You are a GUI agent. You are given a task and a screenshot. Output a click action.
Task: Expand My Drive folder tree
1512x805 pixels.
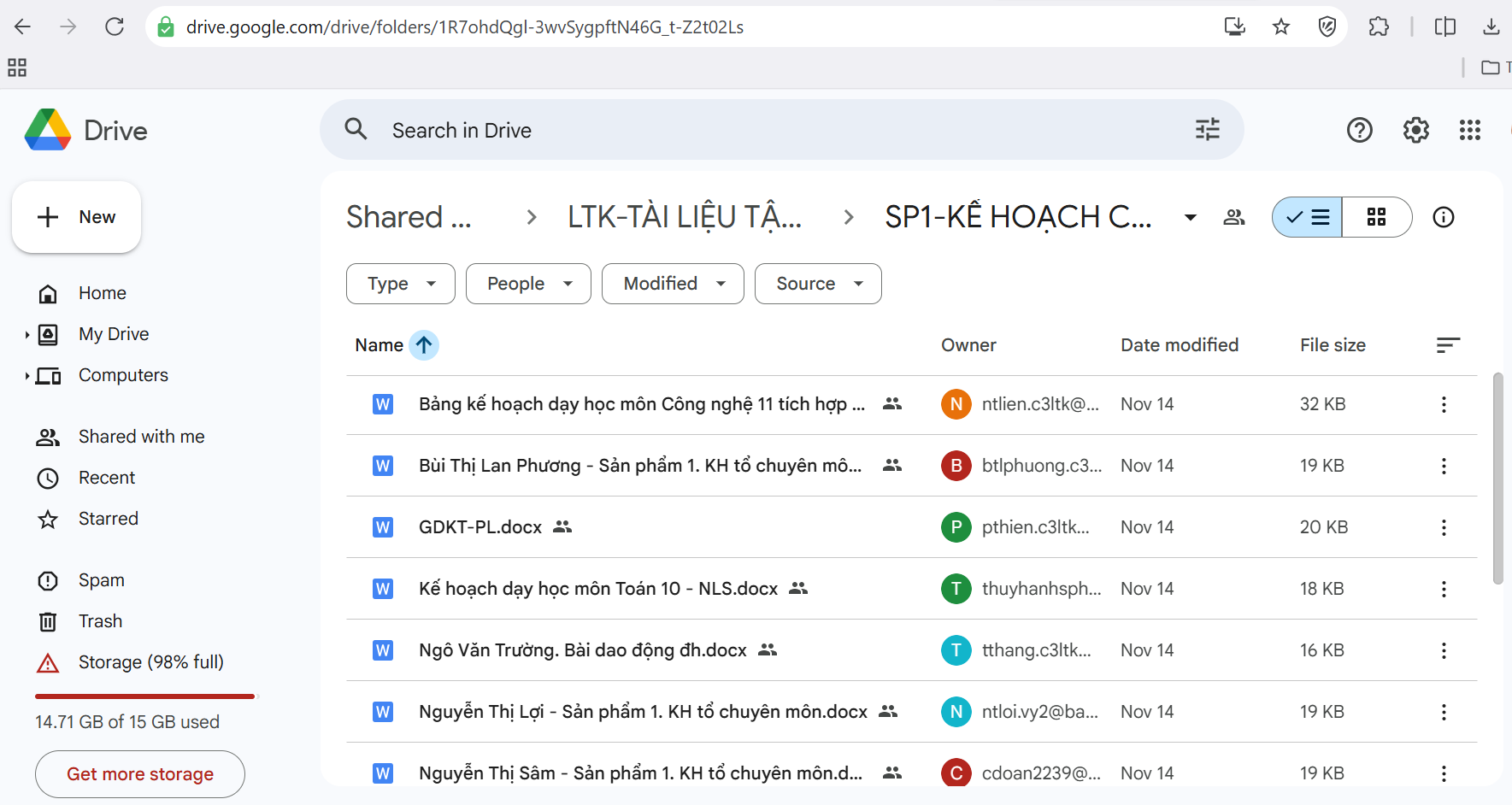click(x=27, y=334)
